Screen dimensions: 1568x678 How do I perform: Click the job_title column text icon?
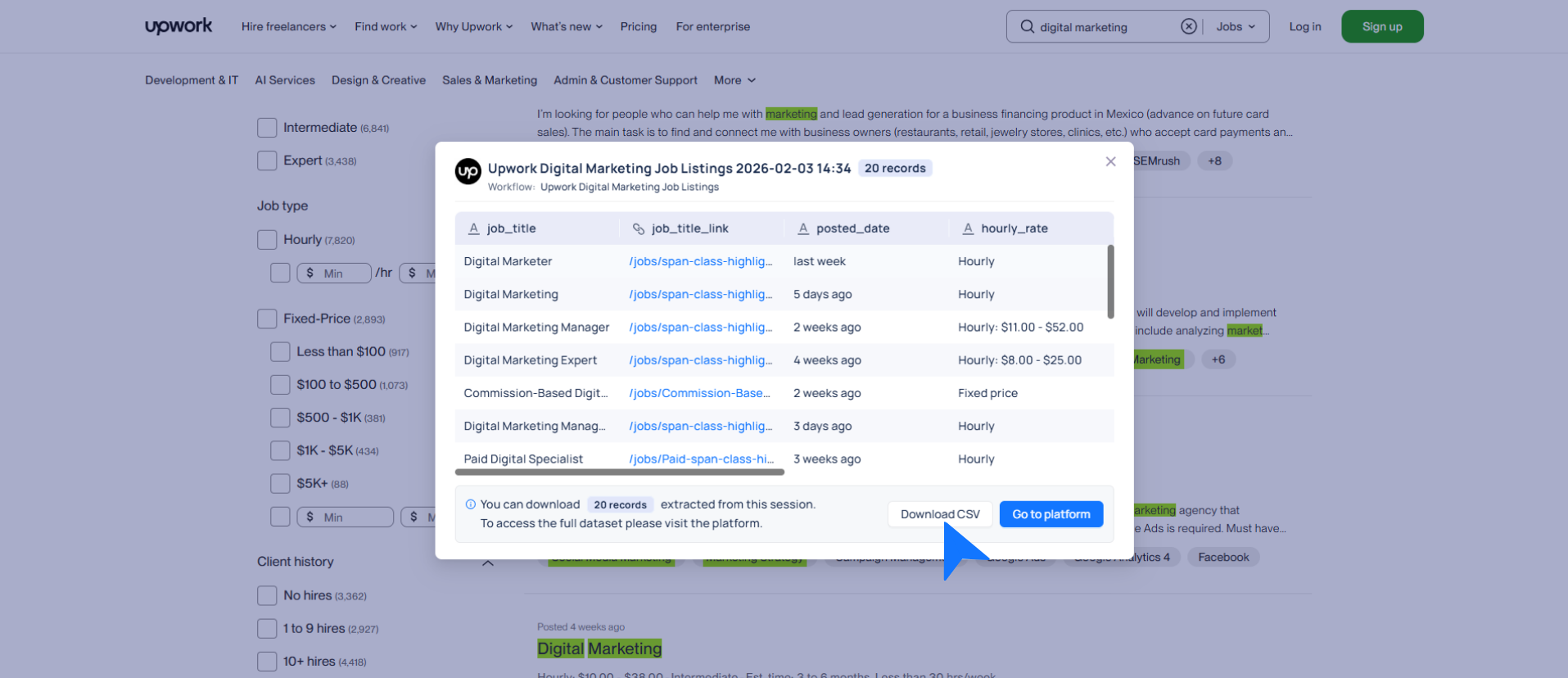[473, 228]
